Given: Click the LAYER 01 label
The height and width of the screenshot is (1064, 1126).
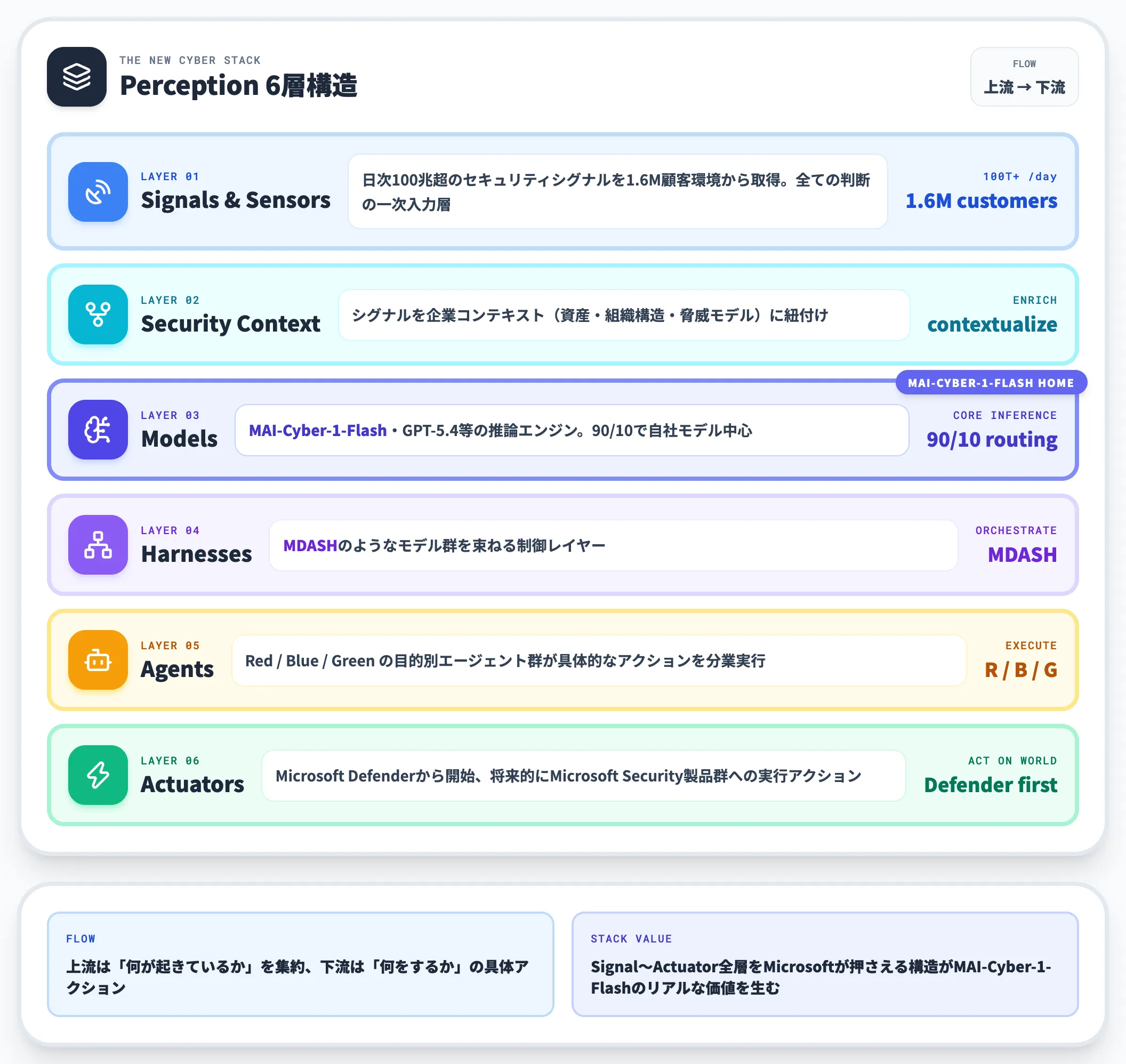Looking at the screenshot, I should click(170, 176).
